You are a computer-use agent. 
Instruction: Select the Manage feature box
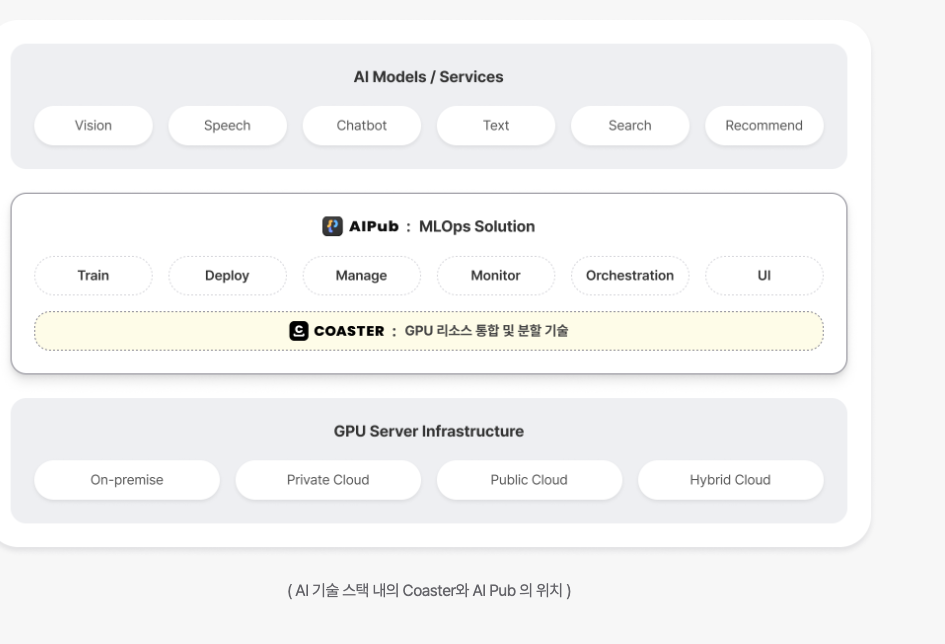(x=362, y=275)
